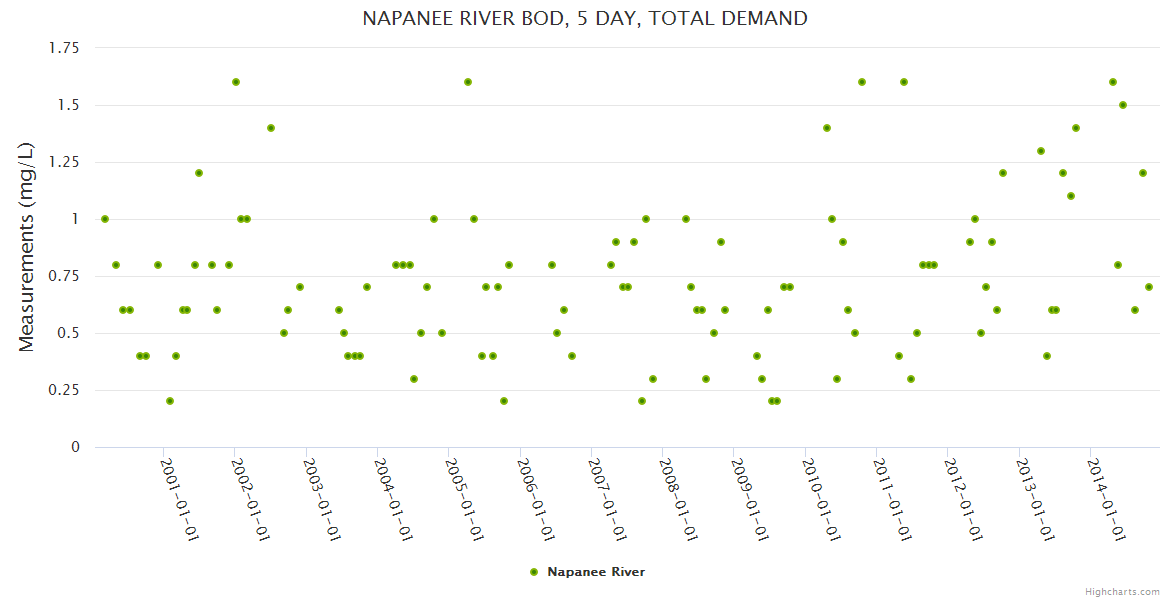The height and width of the screenshot is (600, 1170).
Task: Click the 0.25 y-axis tick label
Action: pos(64,390)
